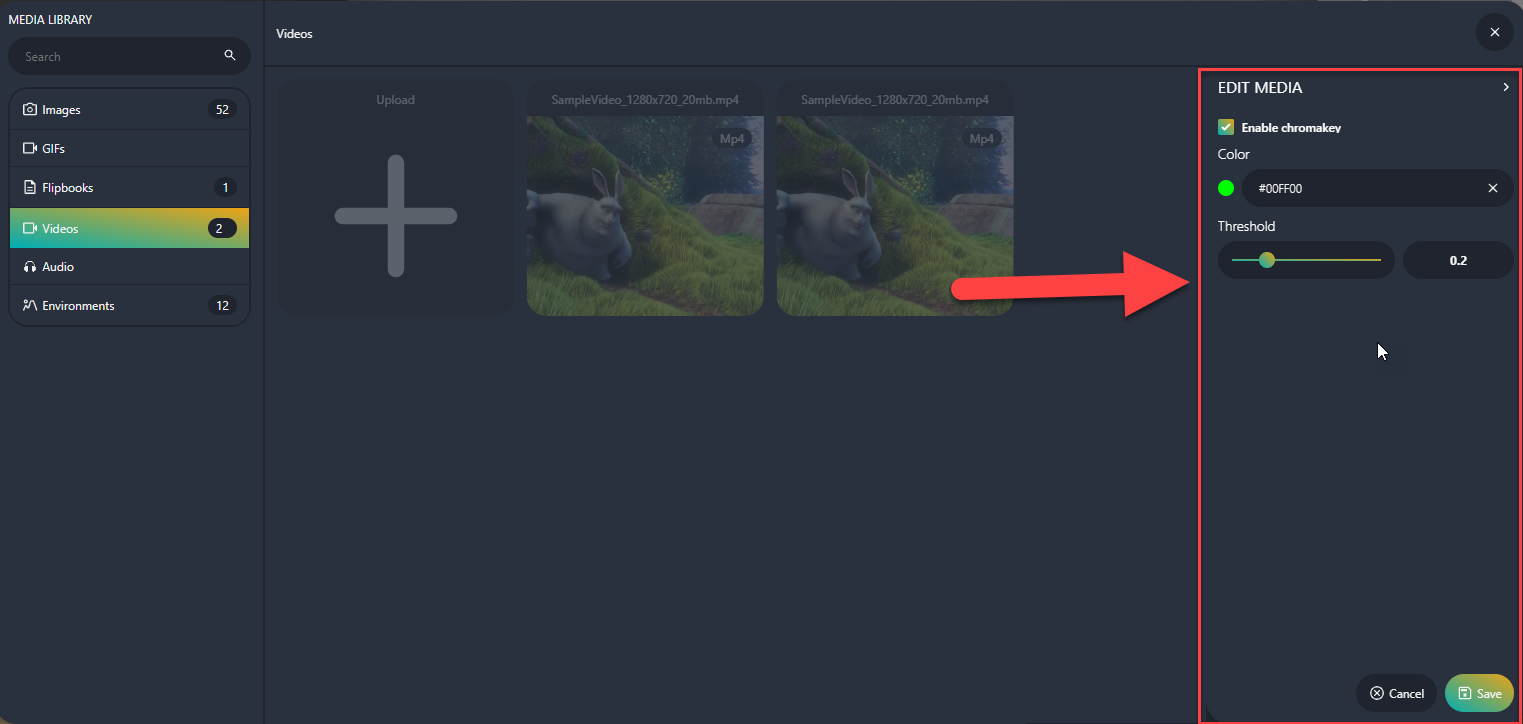Click the Threshold value field 0.2

tap(1458, 260)
